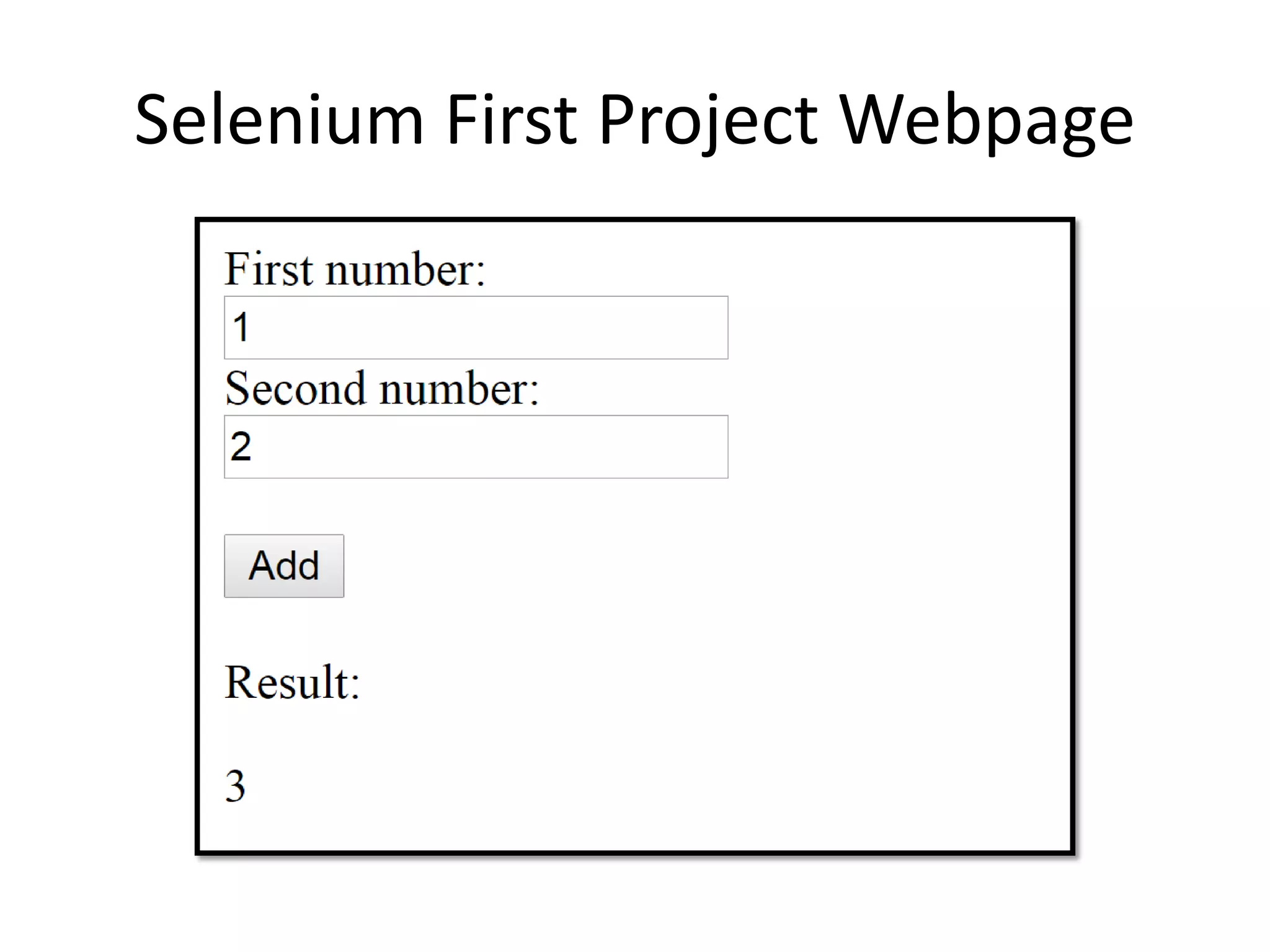This screenshot has height=952, width=1270.
Task: Click the letter R of the Result label
Action: (238, 682)
